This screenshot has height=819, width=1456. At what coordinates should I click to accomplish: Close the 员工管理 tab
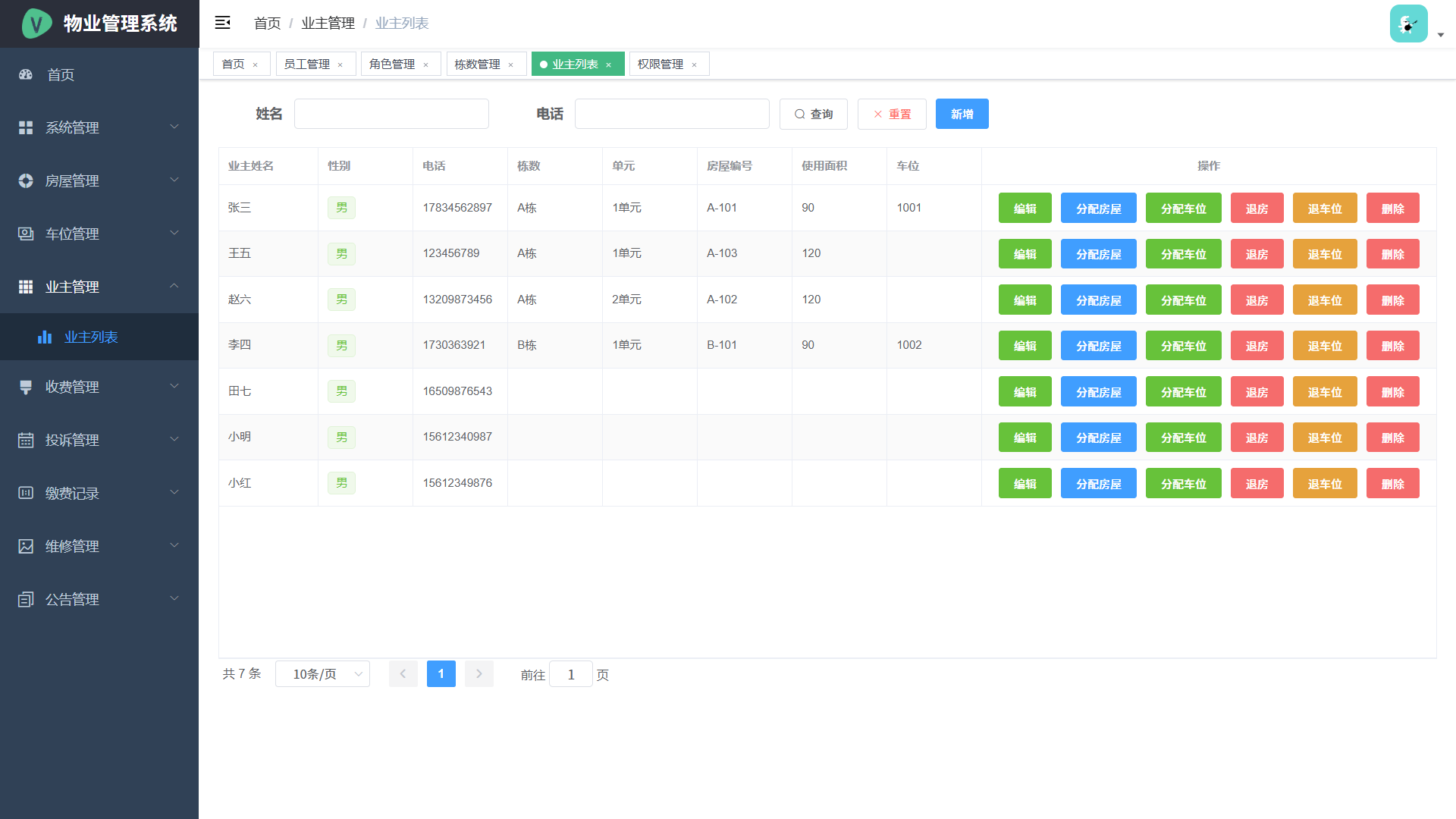340,64
